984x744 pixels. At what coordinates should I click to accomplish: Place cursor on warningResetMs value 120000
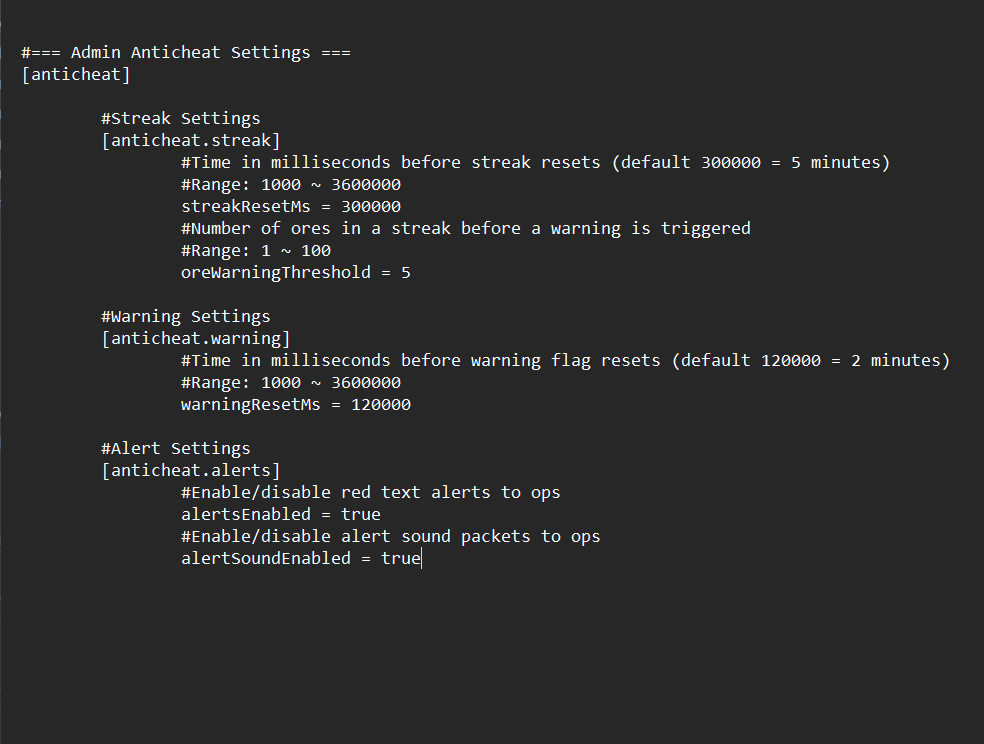tap(381, 404)
